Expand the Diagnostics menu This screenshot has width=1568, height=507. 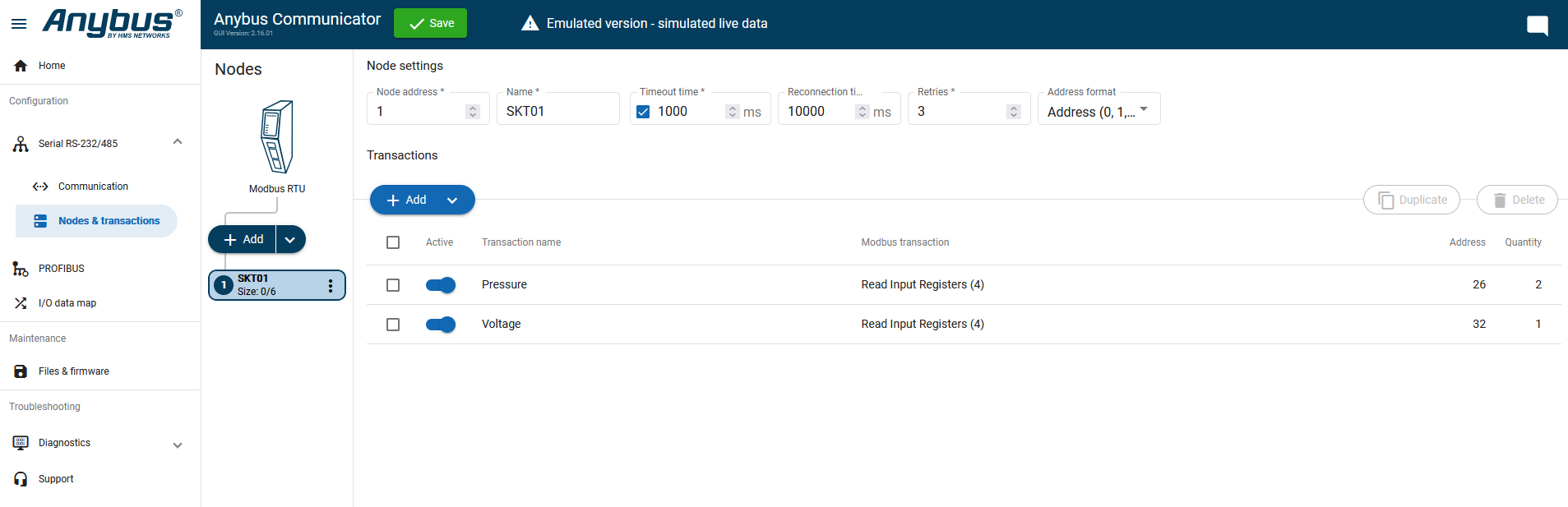pos(178,445)
